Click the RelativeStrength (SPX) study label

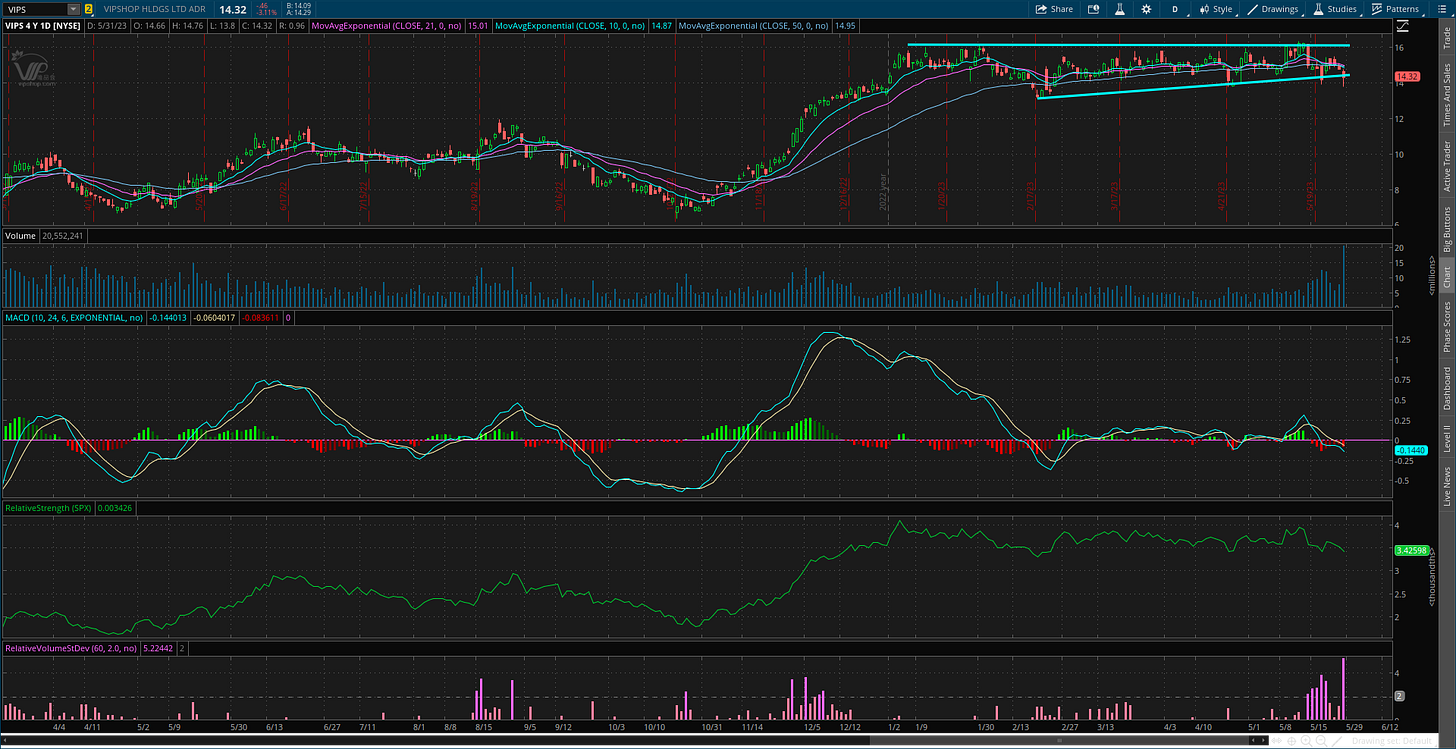point(48,508)
